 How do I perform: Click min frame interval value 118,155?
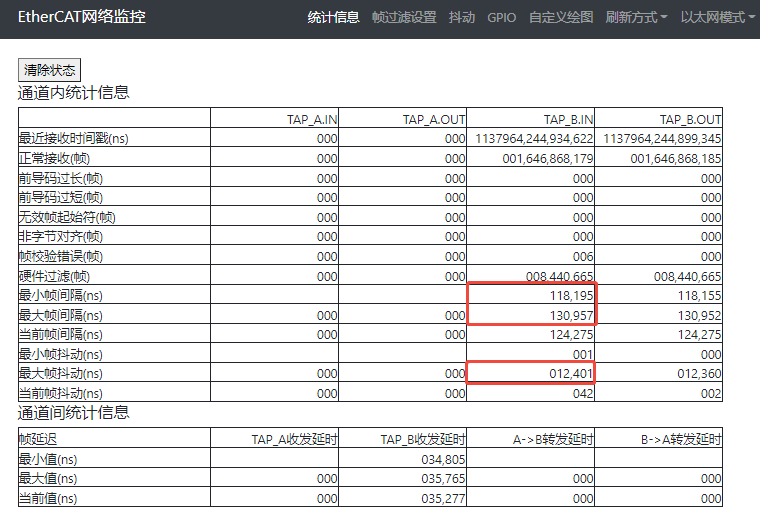(x=699, y=295)
